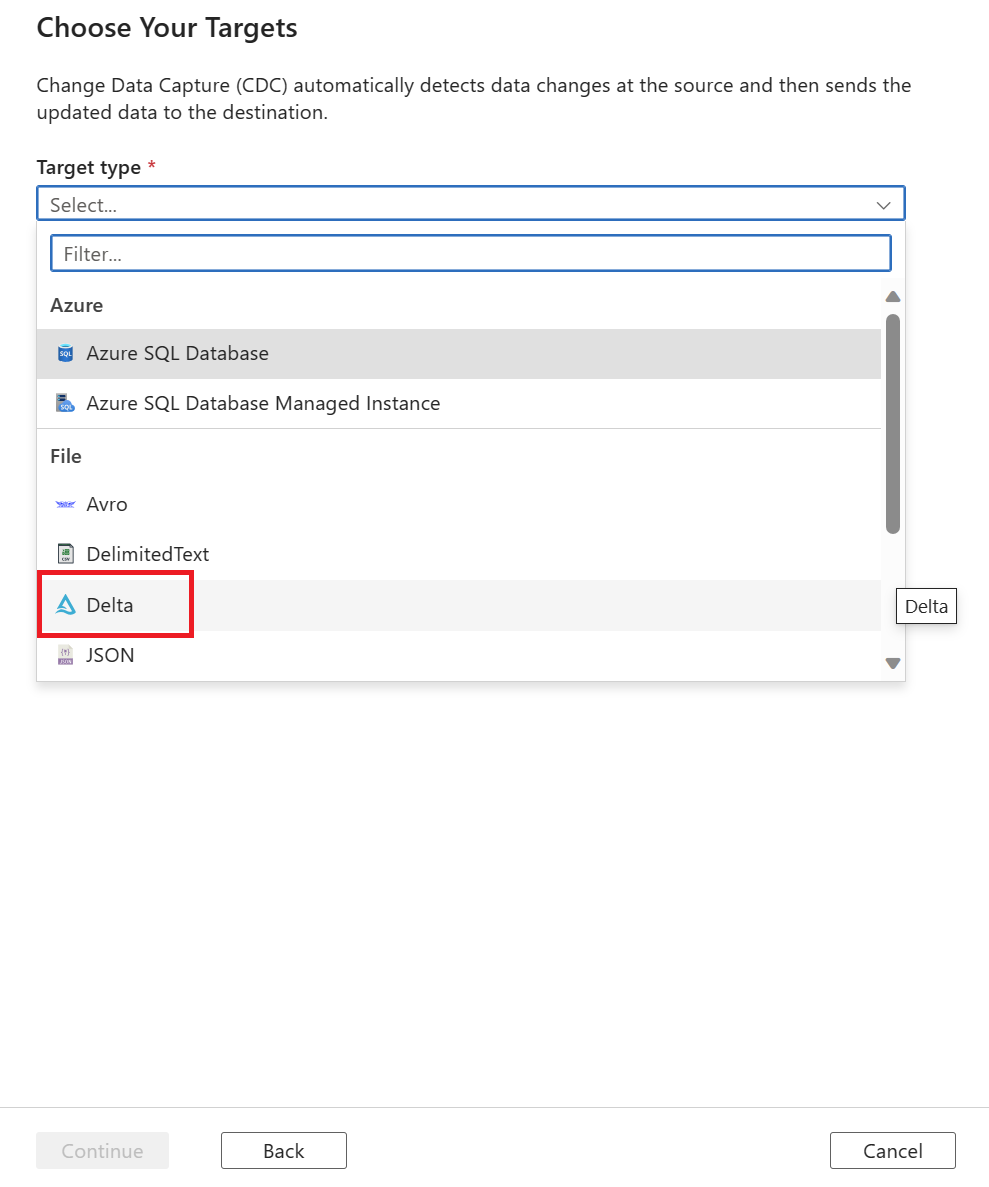This screenshot has height=1187, width=989.
Task: Open the Target type dropdown
Action: click(x=470, y=203)
